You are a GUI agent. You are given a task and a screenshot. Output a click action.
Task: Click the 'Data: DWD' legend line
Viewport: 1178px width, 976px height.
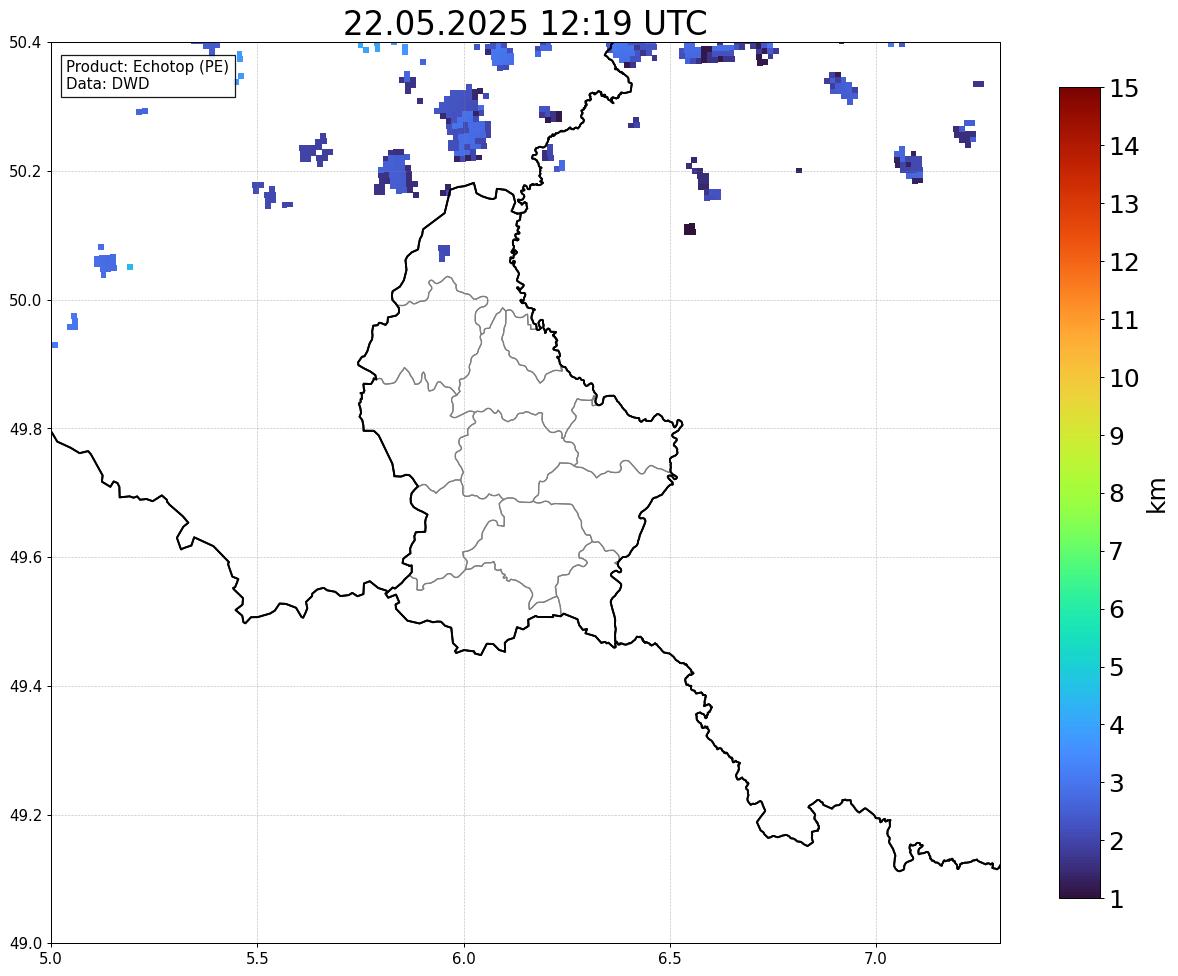[x=107, y=83]
